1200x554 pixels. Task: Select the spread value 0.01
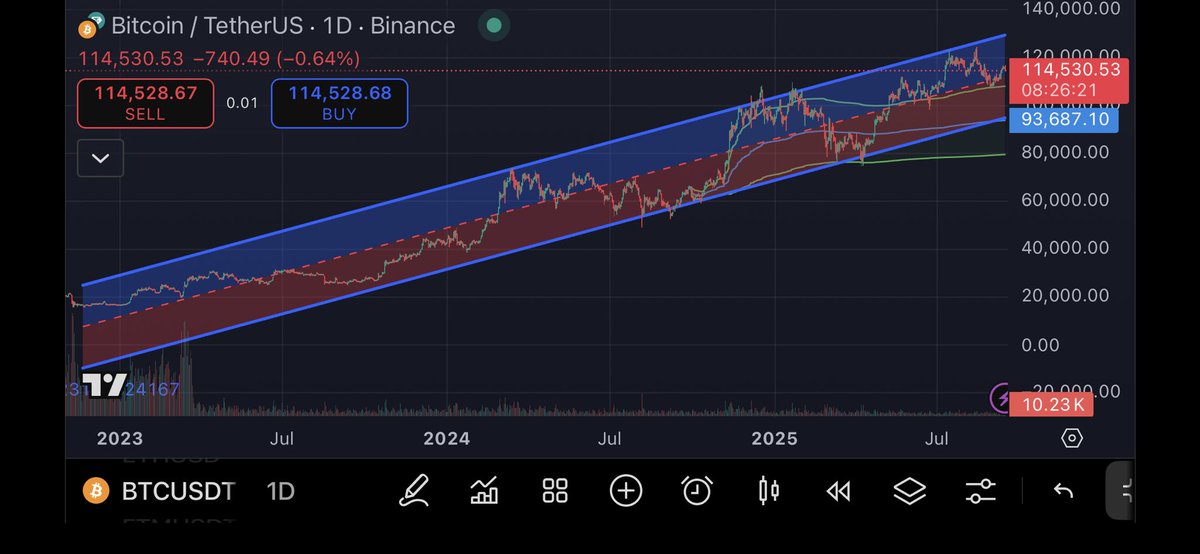tap(241, 103)
